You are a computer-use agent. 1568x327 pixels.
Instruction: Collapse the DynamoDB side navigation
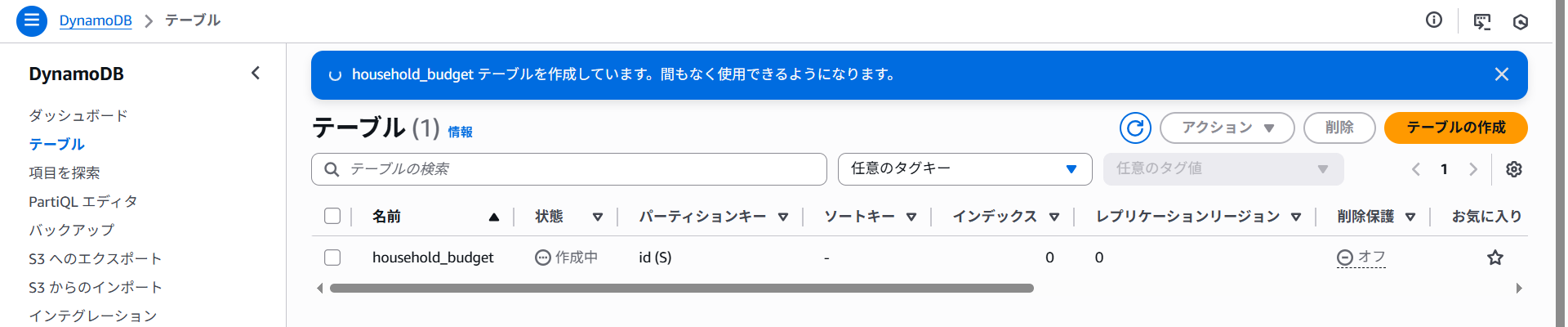pyautogui.click(x=256, y=74)
